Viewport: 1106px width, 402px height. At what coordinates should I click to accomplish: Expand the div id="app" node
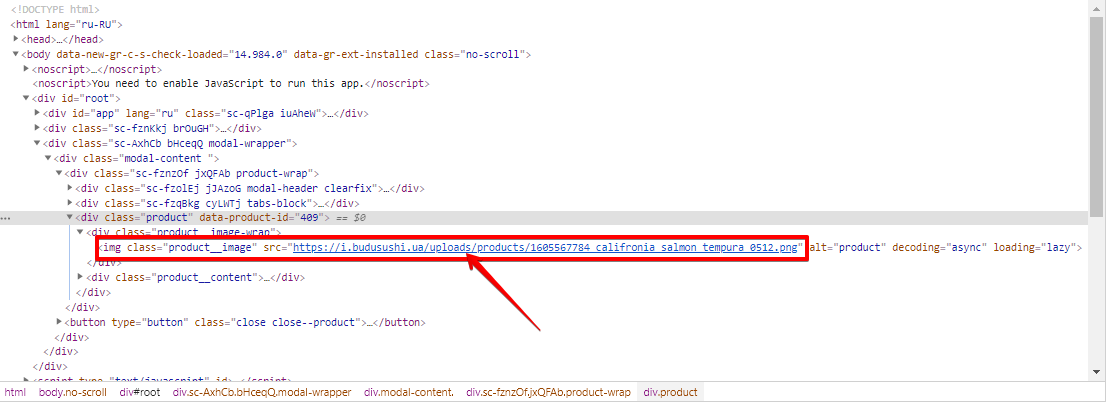tap(39, 114)
